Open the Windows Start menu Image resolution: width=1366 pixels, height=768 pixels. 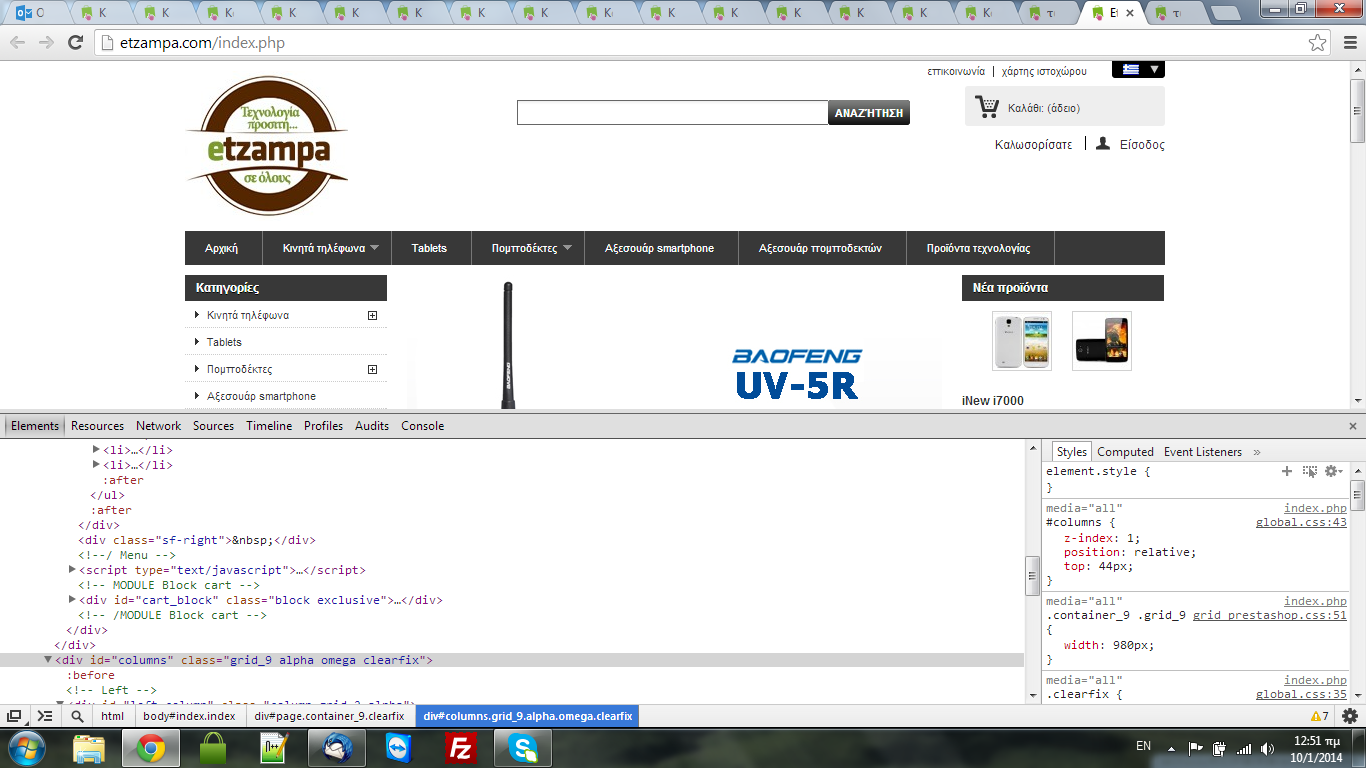click(26, 748)
